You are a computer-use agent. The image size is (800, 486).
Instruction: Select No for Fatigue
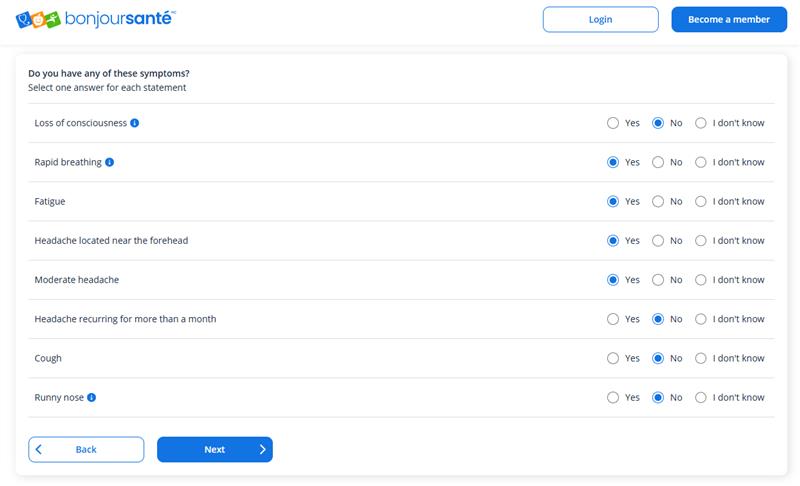[658, 201]
